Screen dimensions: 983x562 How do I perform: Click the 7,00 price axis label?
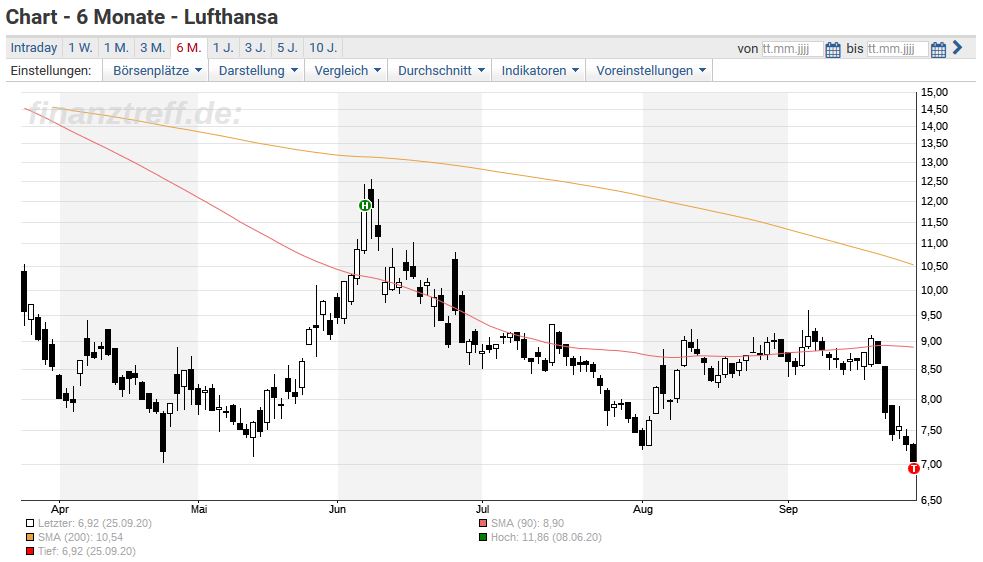click(934, 464)
